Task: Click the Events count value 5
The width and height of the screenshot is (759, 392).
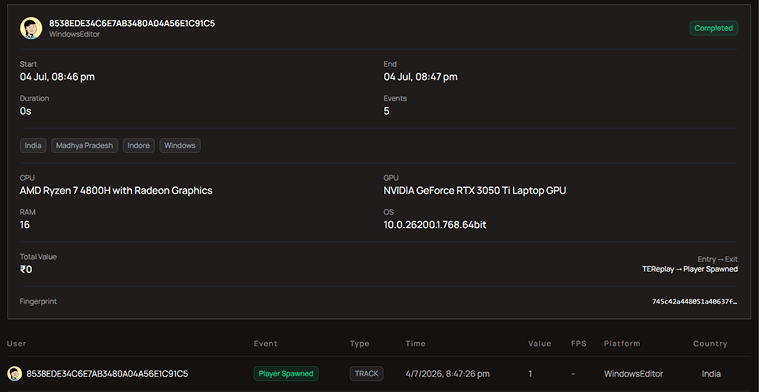Action: tap(386, 111)
